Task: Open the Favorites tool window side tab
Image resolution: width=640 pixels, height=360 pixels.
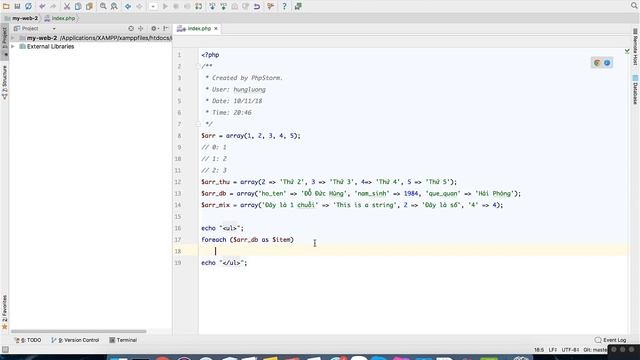Action: click(x=4, y=312)
